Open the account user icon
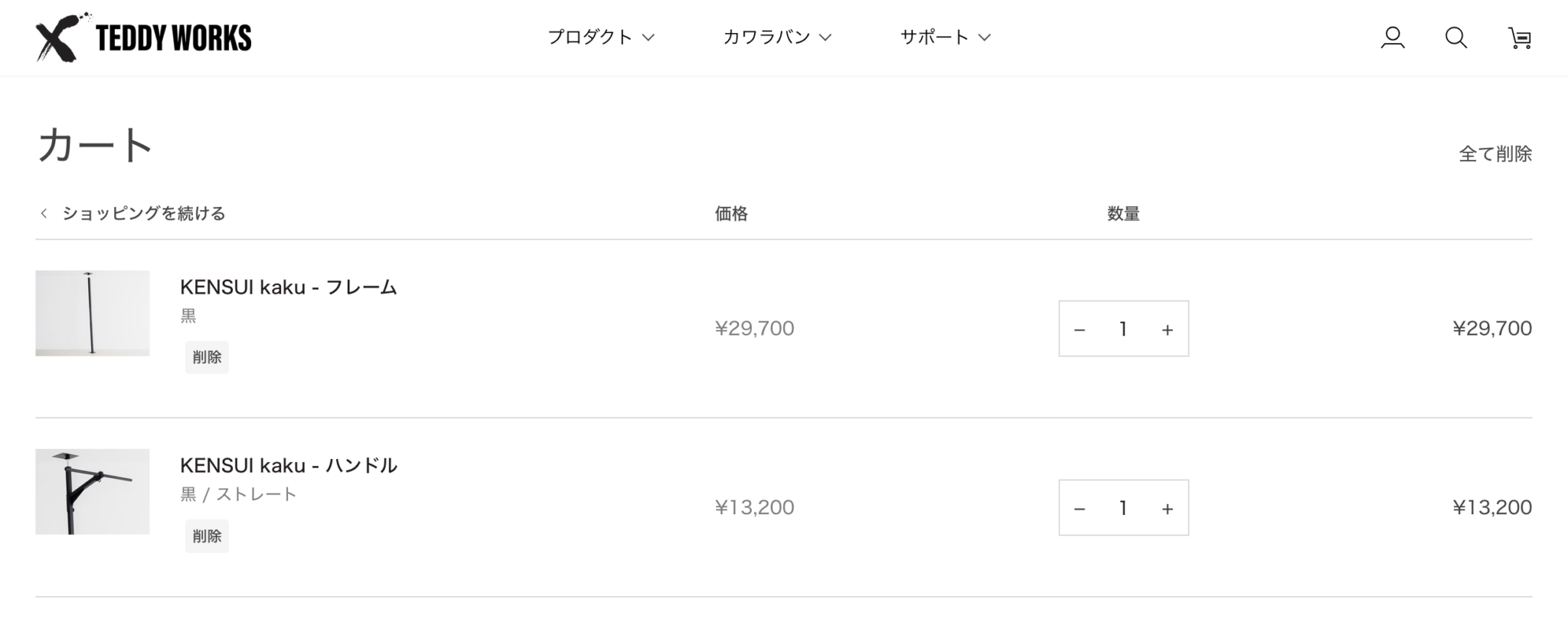The image size is (1568, 626). pyautogui.click(x=1392, y=38)
